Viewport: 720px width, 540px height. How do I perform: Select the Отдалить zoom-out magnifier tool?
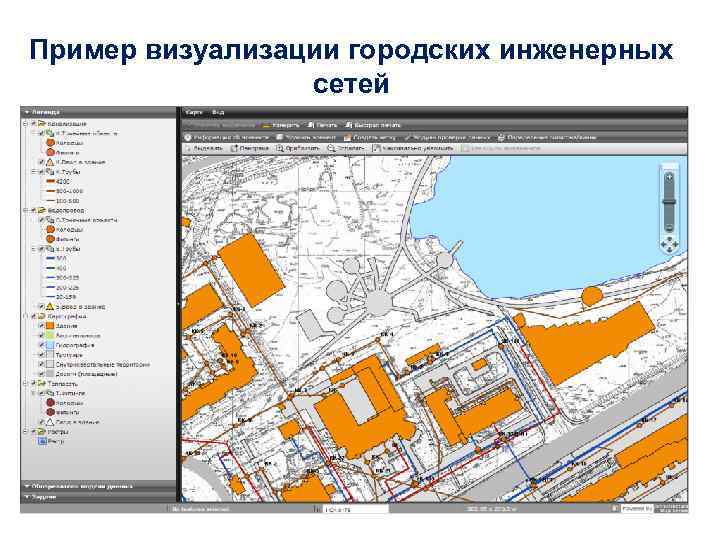point(345,148)
